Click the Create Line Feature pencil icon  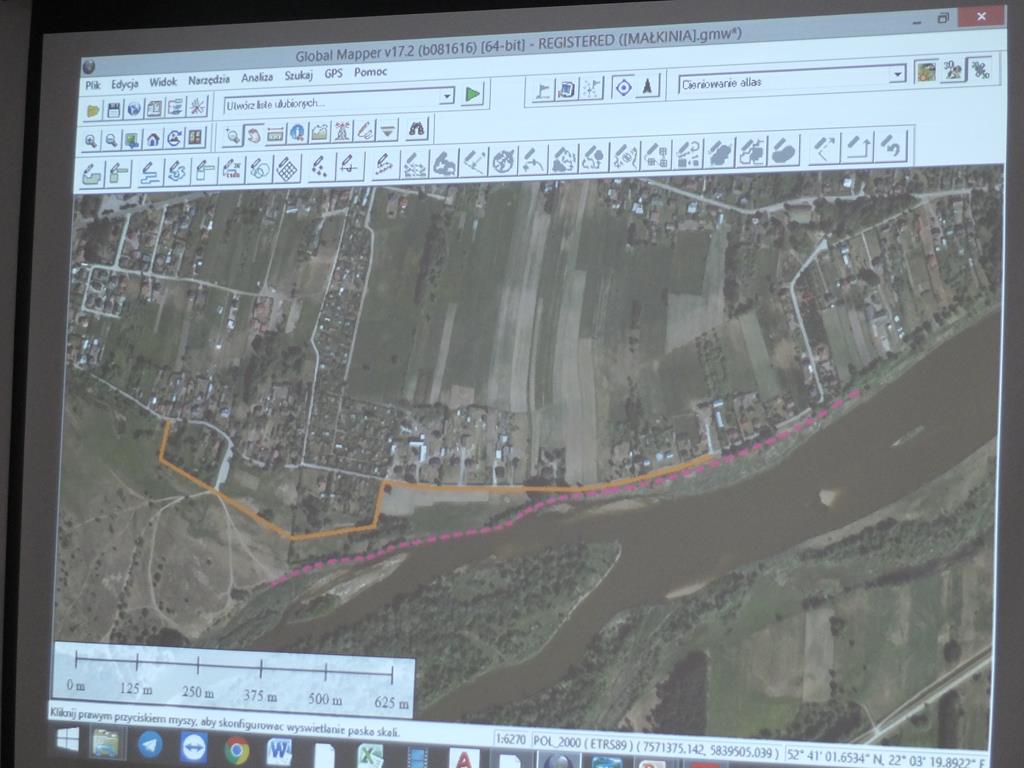pos(150,172)
